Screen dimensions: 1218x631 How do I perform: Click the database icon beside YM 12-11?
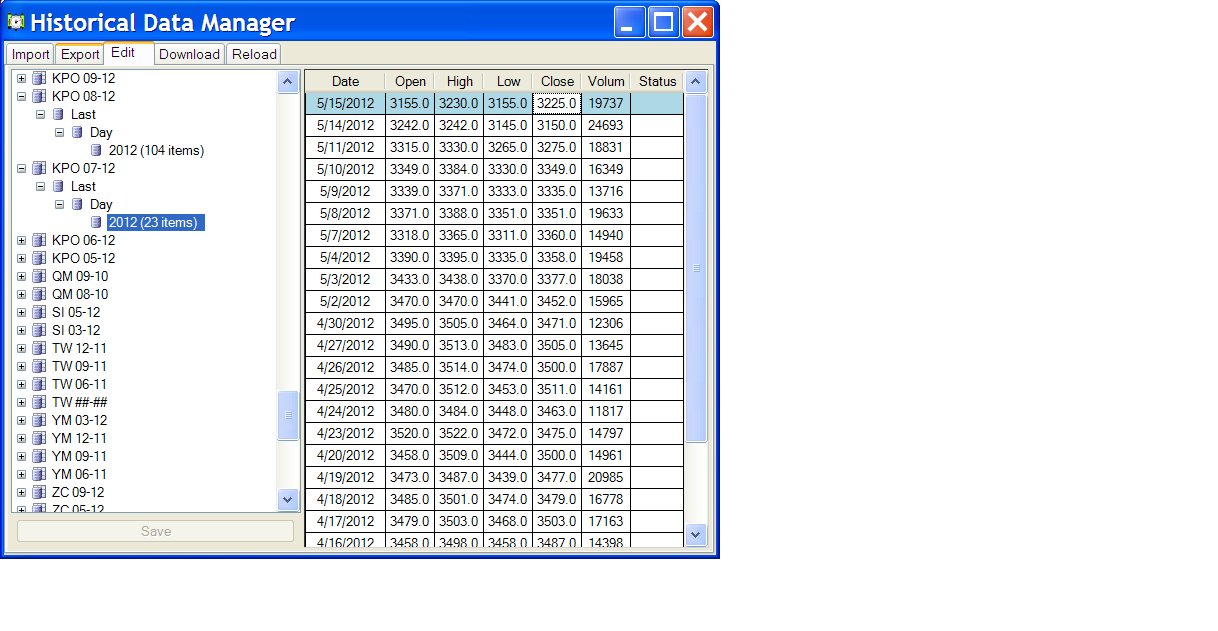coord(39,438)
